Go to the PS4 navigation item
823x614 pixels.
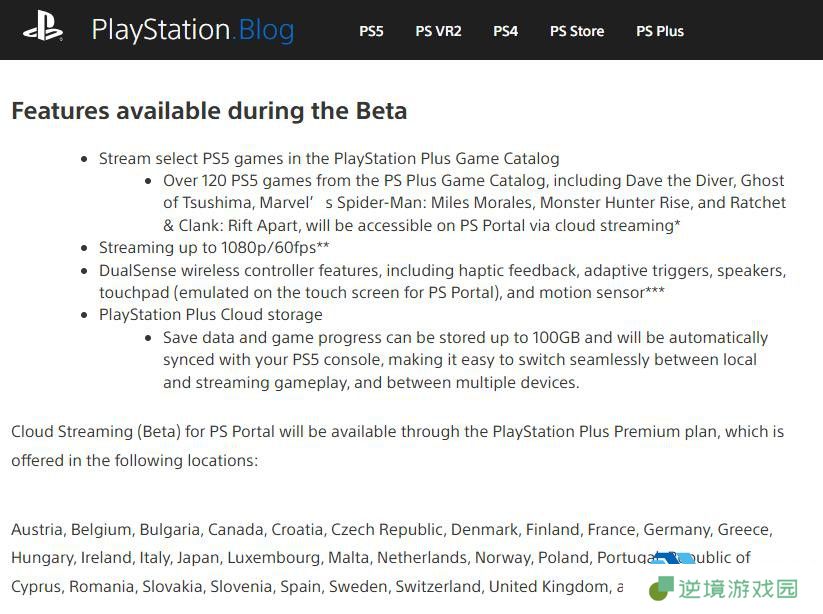point(505,31)
